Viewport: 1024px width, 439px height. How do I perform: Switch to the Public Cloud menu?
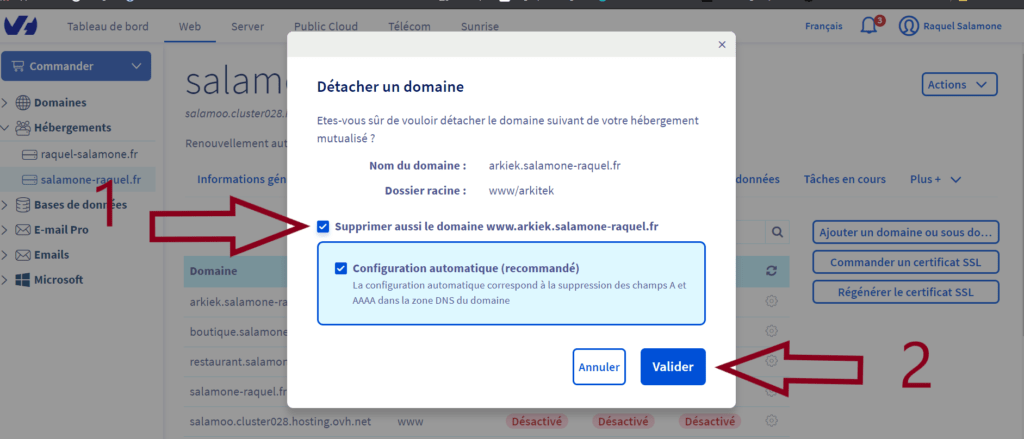coord(324,26)
